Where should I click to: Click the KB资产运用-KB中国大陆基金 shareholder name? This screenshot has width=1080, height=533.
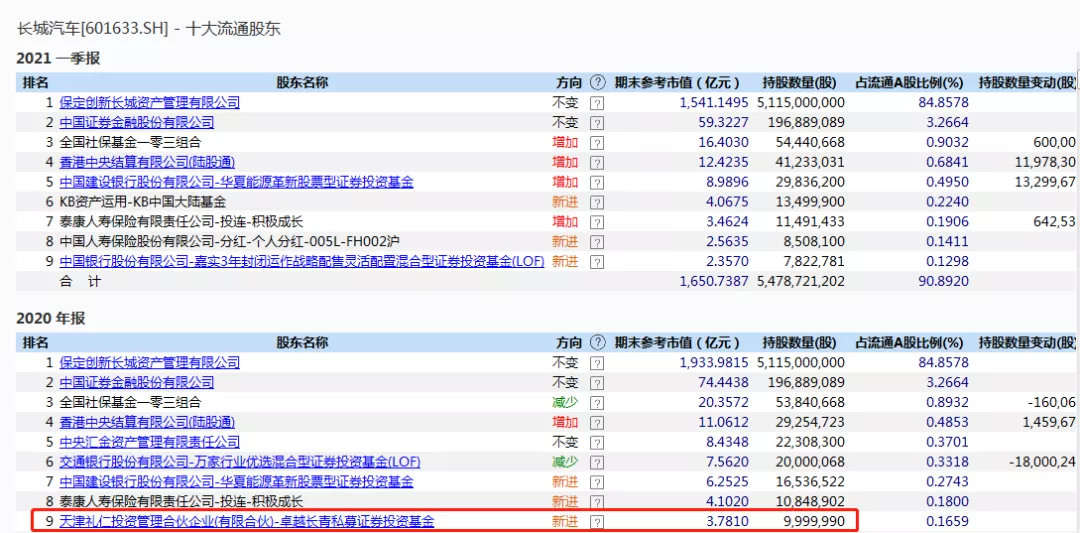point(143,202)
